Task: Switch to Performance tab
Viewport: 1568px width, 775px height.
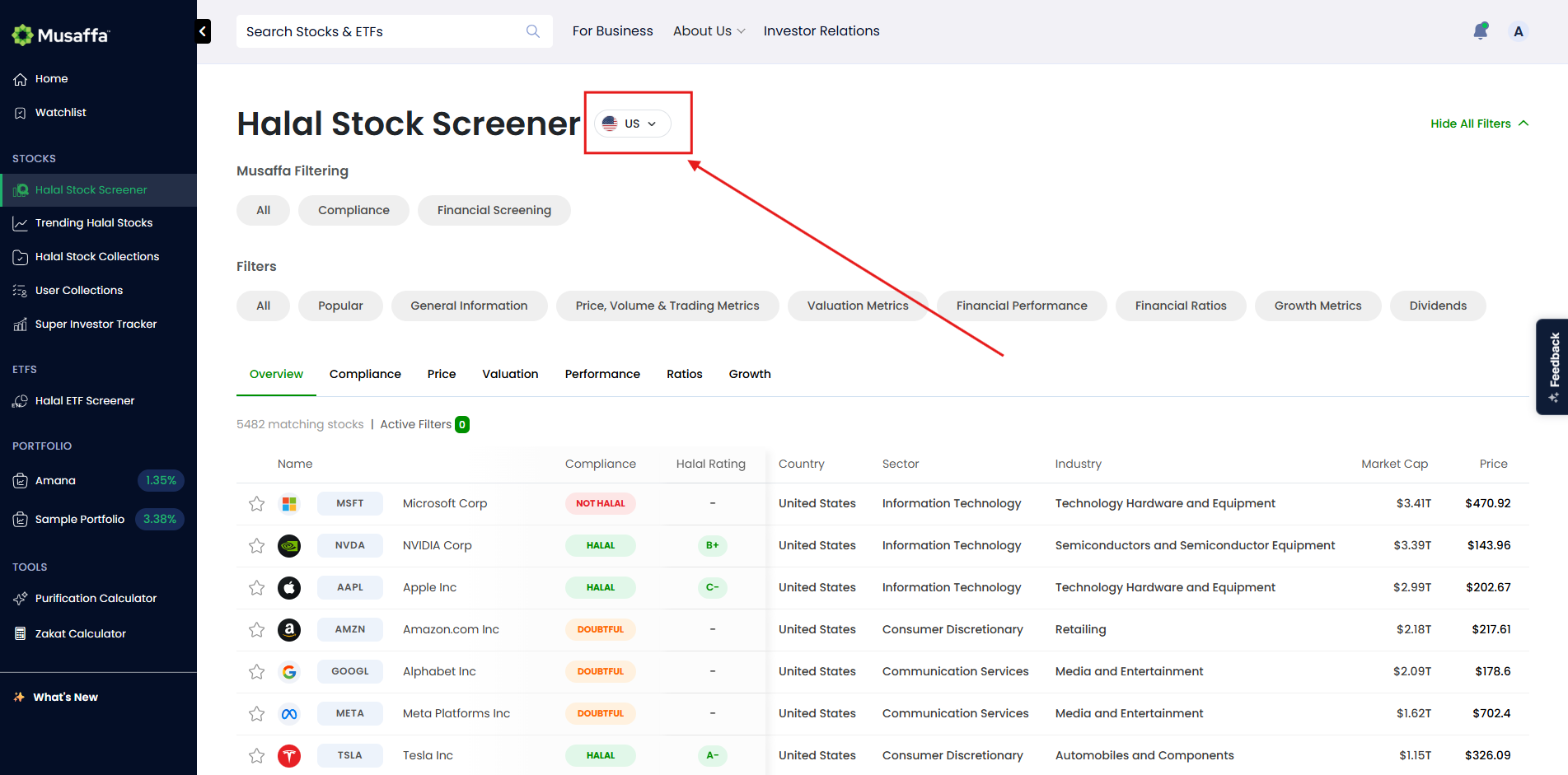Action: click(x=602, y=374)
